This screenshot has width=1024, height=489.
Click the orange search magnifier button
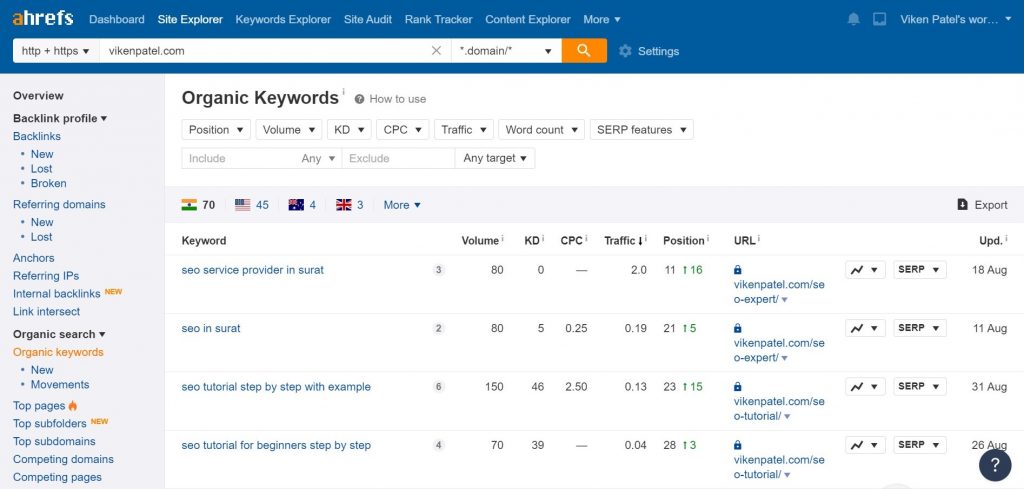[584, 50]
